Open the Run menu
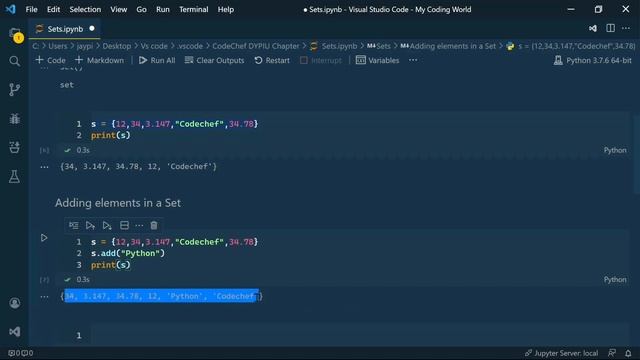The width and height of the screenshot is (640, 360). [162, 9]
